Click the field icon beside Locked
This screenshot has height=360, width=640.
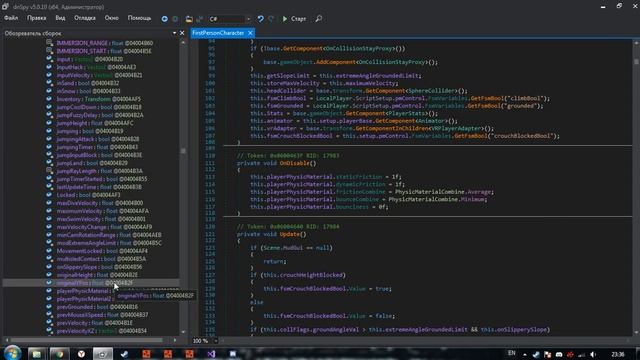pyautogui.click(x=49, y=195)
